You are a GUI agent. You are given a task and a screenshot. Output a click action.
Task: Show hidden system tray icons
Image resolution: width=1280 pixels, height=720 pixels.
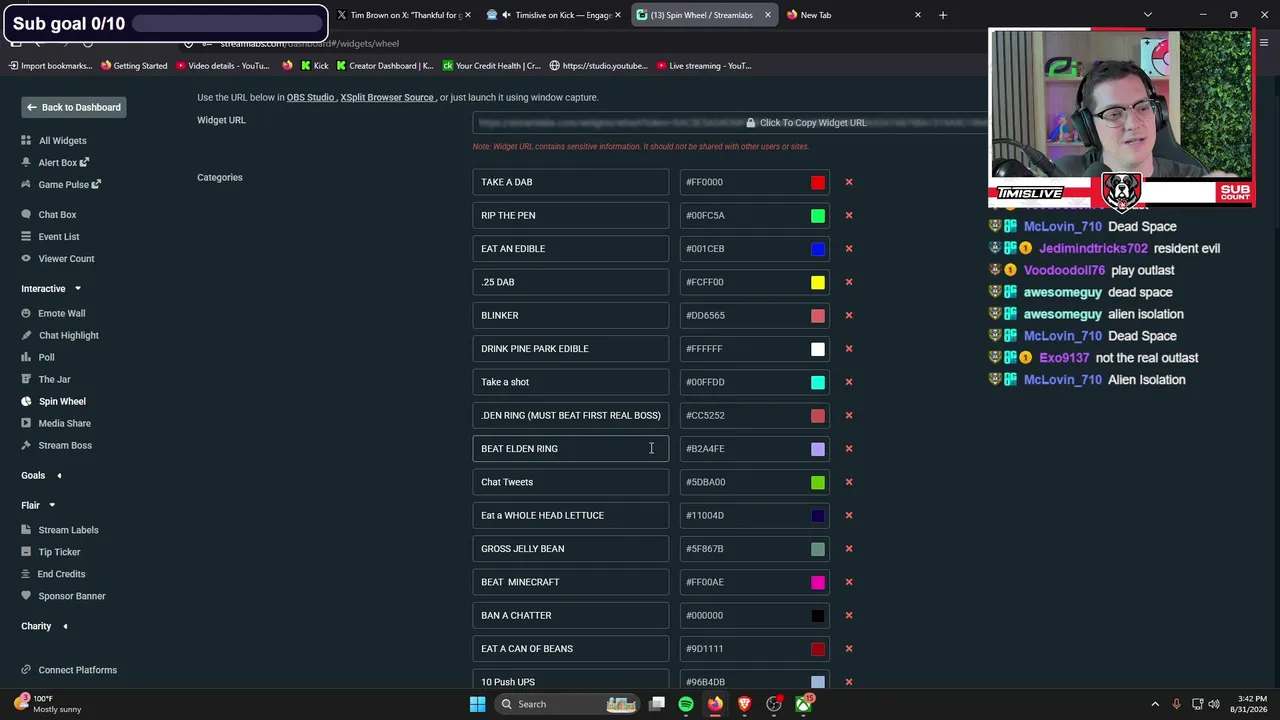pyautogui.click(x=1155, y=704)
